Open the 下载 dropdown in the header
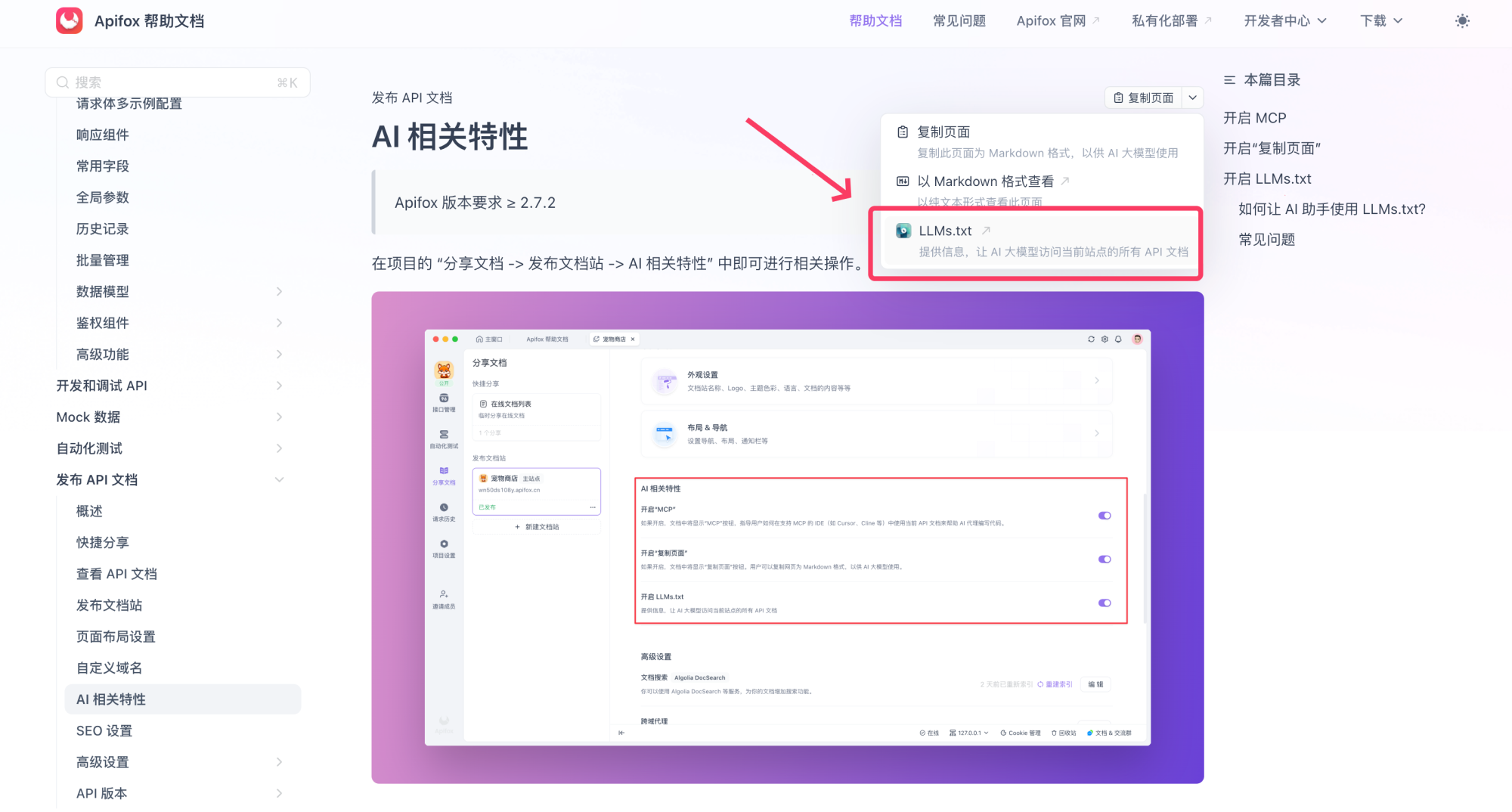The height and width of the screenshot is (812, 1512). (1381, 21)
